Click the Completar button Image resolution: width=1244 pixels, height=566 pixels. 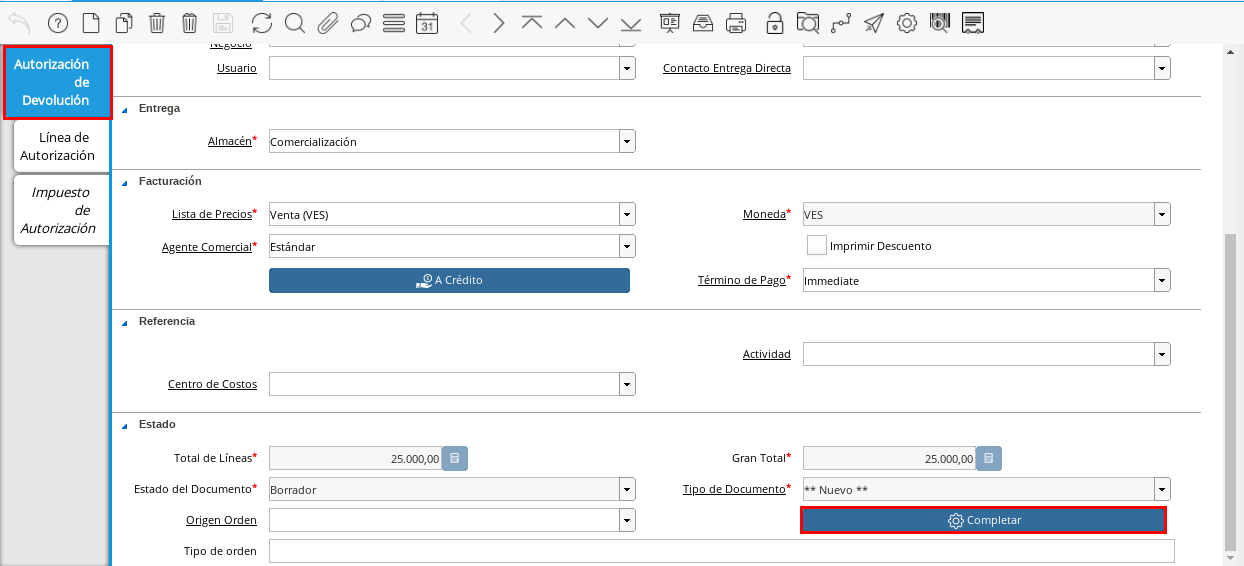984,520
